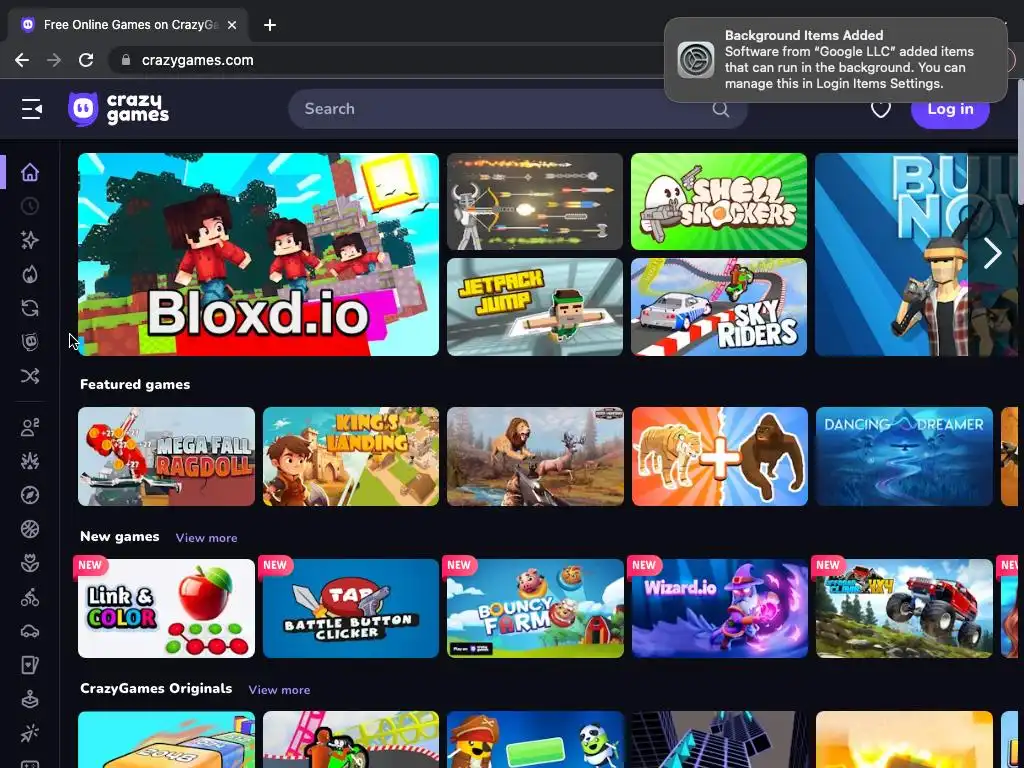Click the Featured games heading

coord(135,385)
